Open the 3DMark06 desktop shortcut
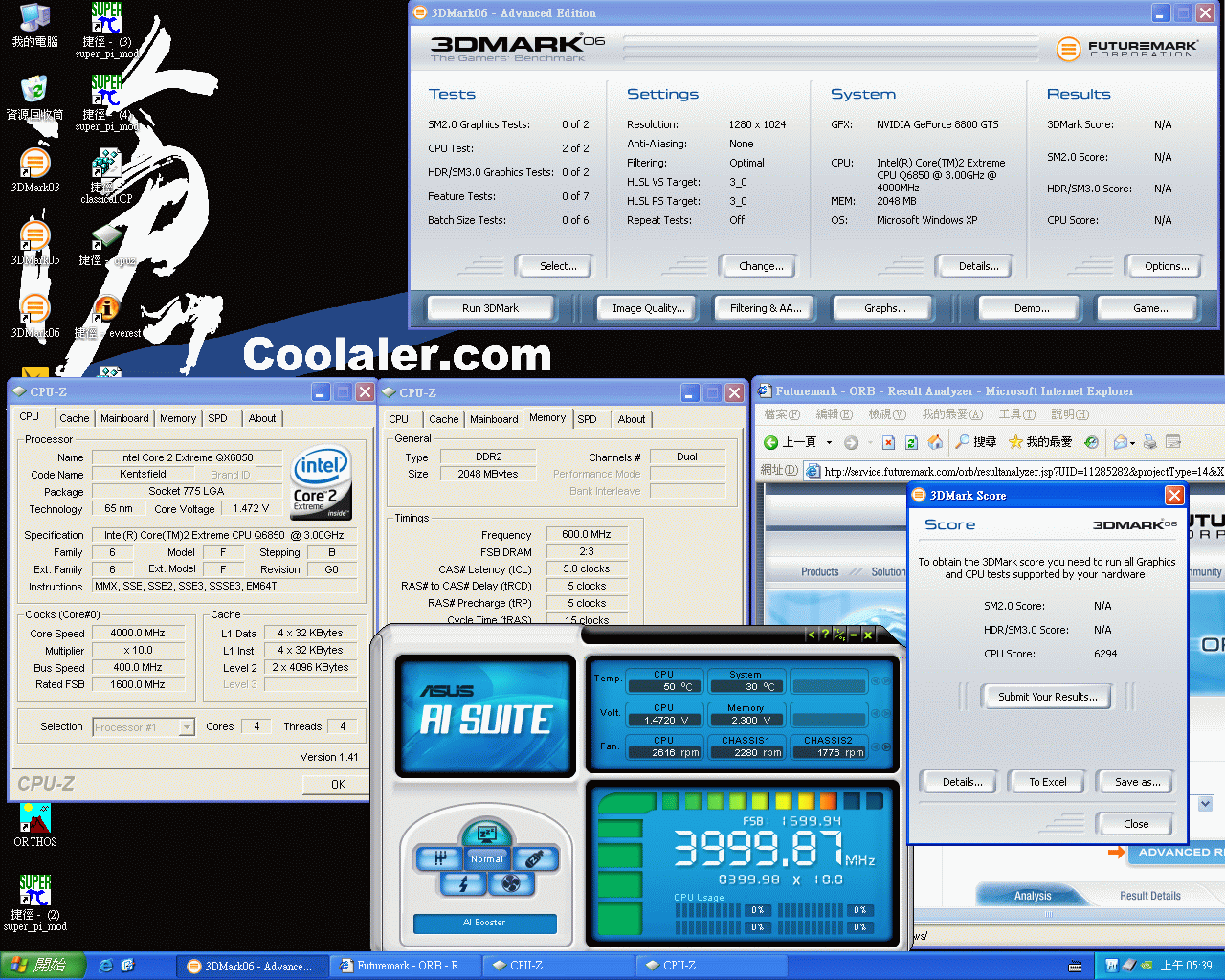This screenshot has width=1225, height=980. point(34,315)
